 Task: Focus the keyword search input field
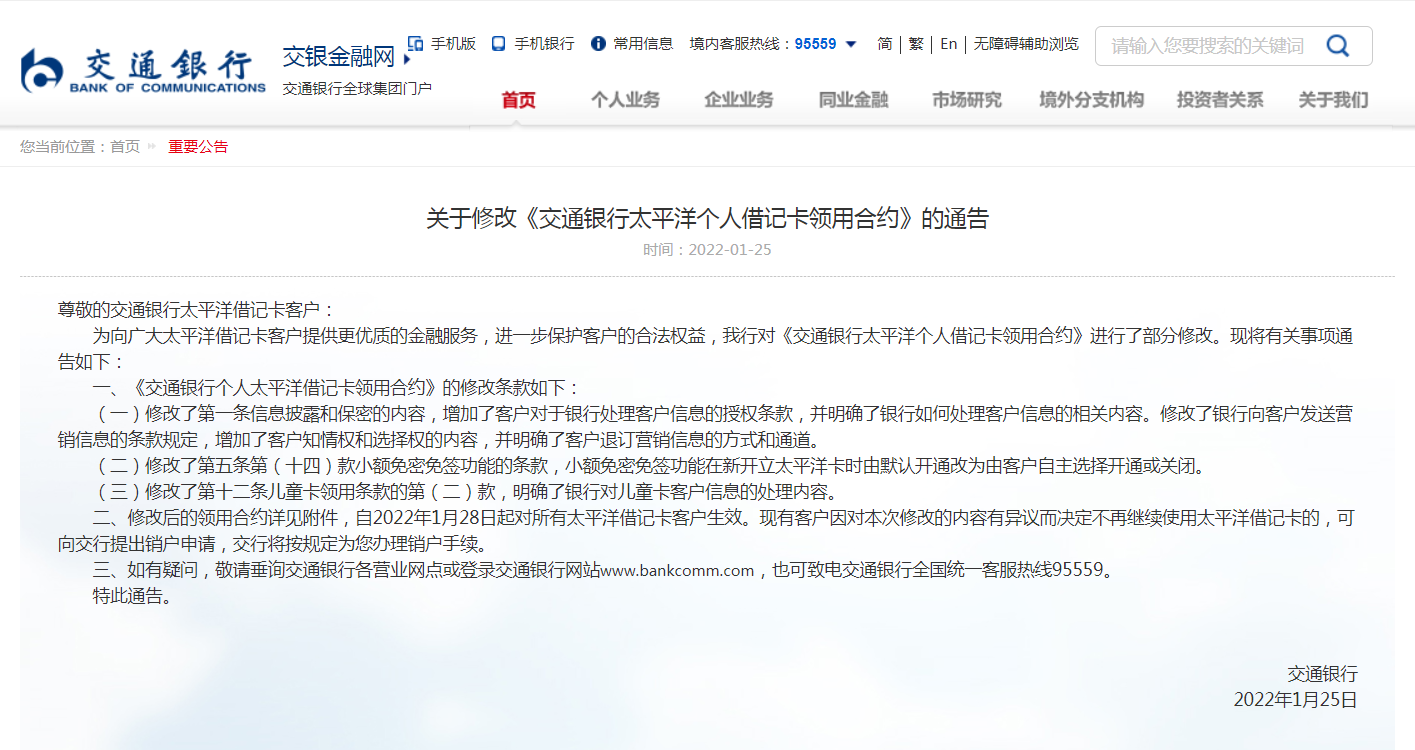point(1210,46)
